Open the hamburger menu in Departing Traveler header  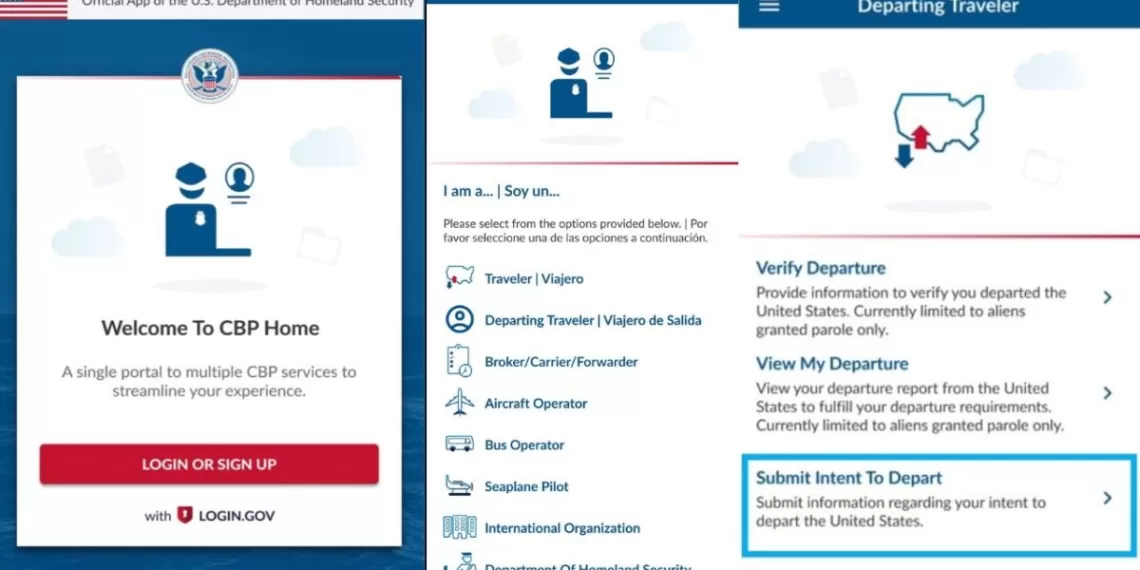(x=769, y=5)
